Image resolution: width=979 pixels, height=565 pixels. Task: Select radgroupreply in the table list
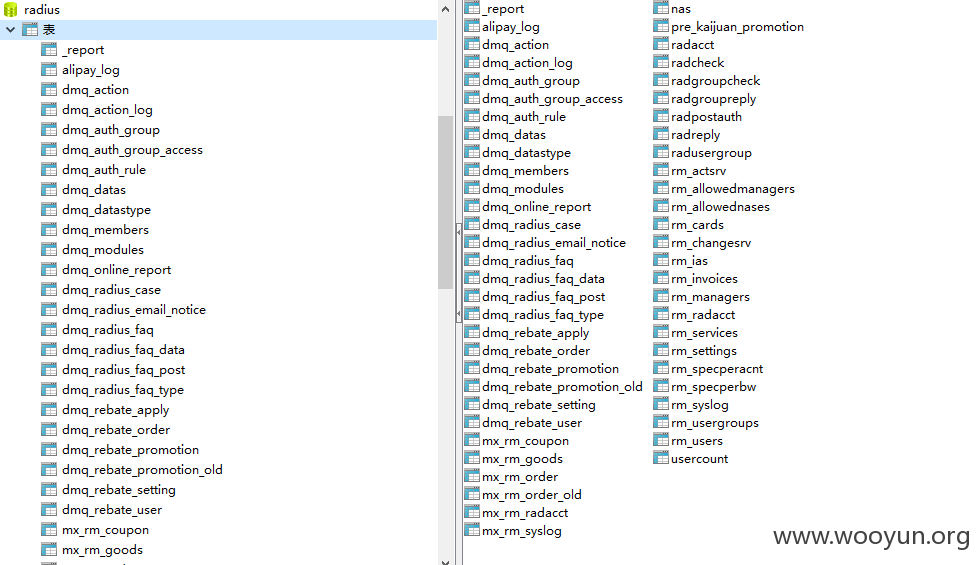tap(714, 99)
